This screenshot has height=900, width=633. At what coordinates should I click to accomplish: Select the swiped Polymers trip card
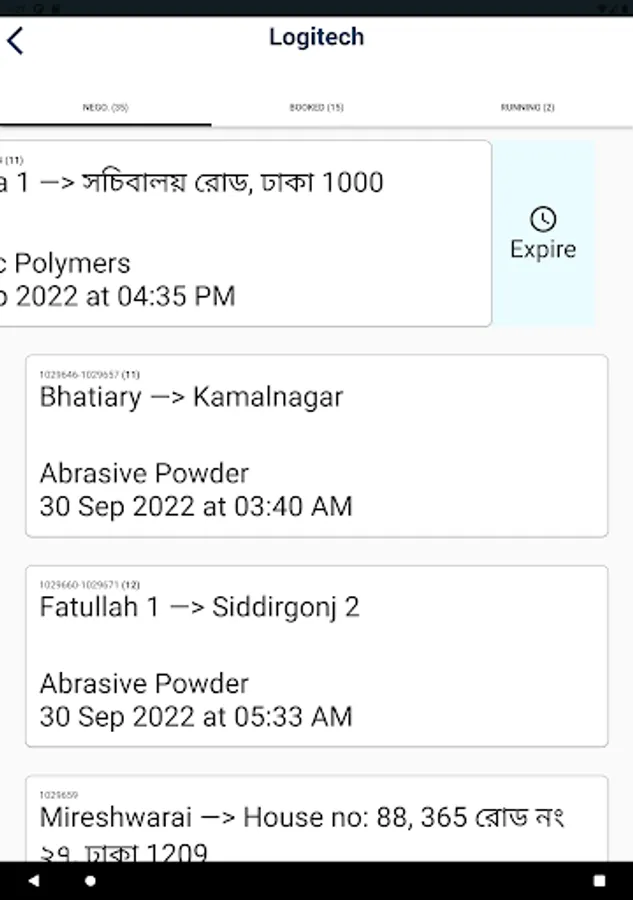(x=246, y=234)
